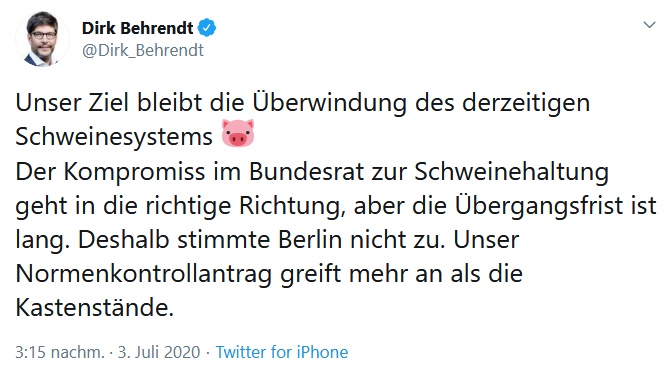Click the word Kastenstände
This screenshot has width=672, height=370.
point(95,308)
